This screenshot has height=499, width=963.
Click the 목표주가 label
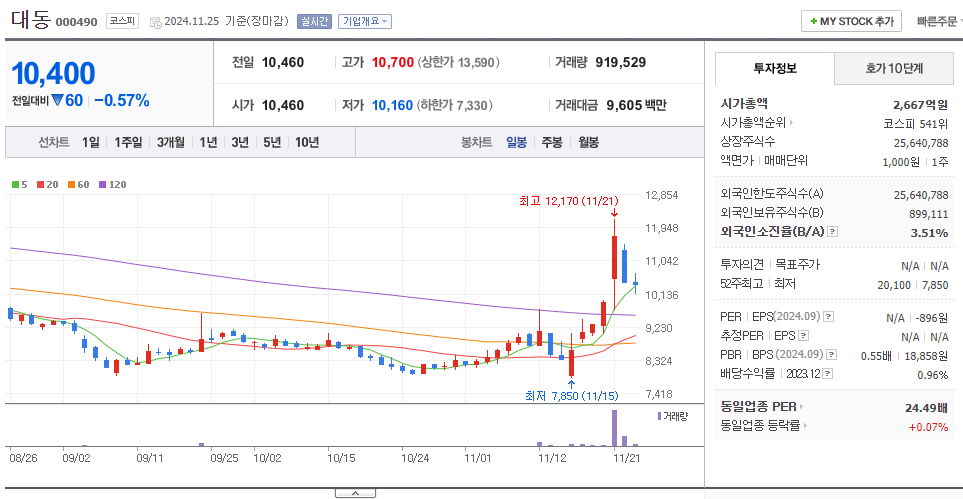click(x=797, y=265)
